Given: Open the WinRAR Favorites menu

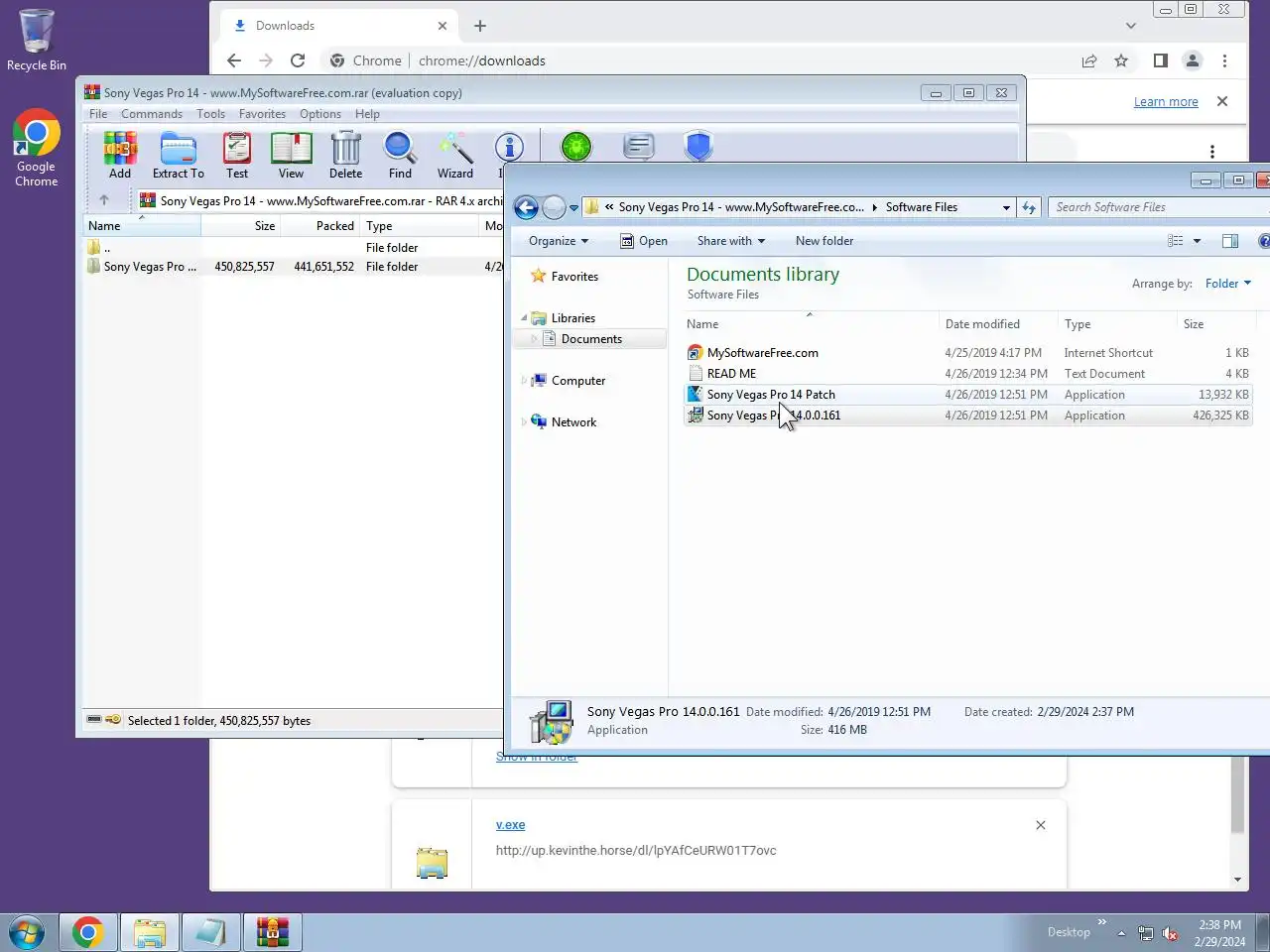Looking at the screenshot, I should point(262,114).
